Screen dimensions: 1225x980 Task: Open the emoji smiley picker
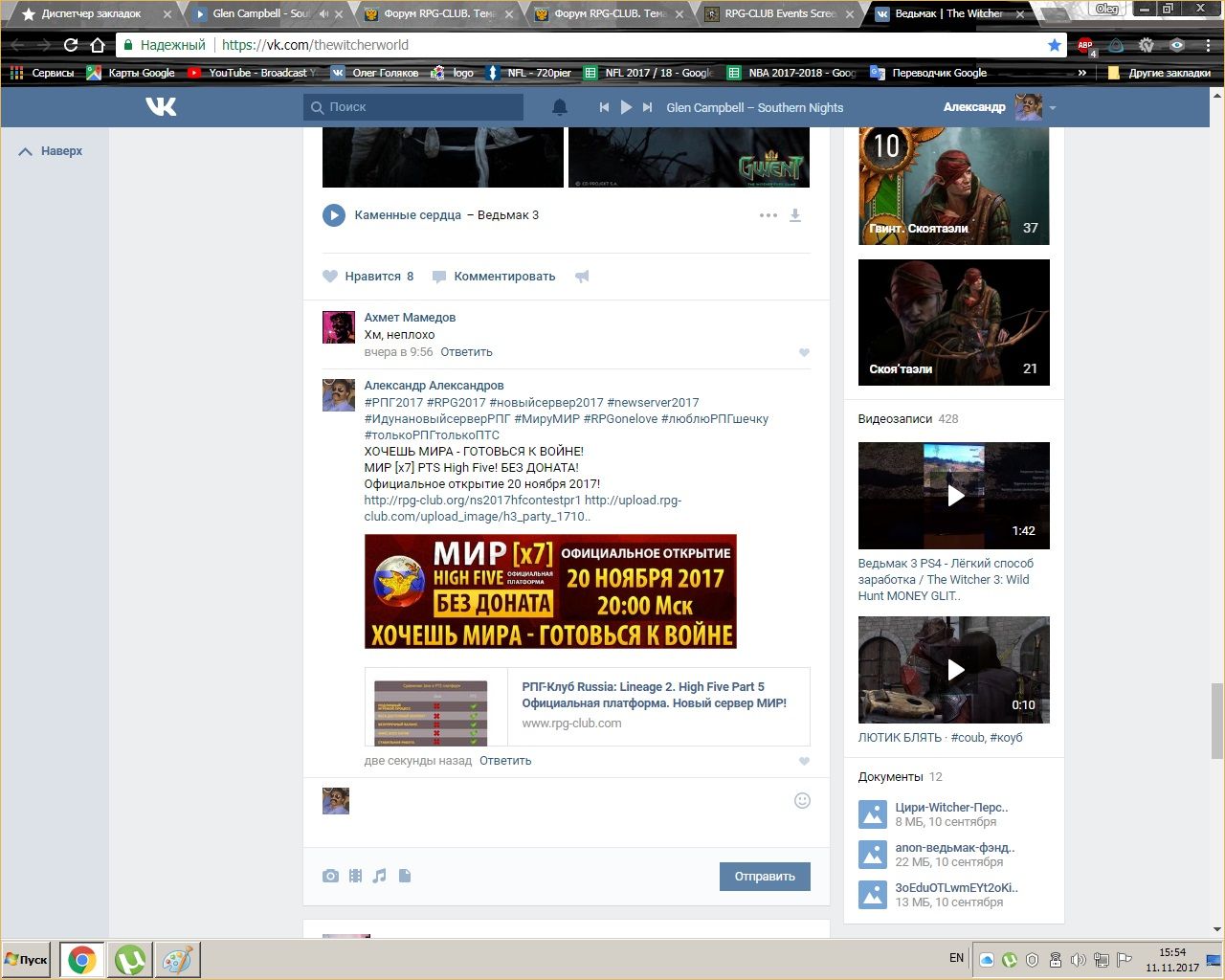802,800
